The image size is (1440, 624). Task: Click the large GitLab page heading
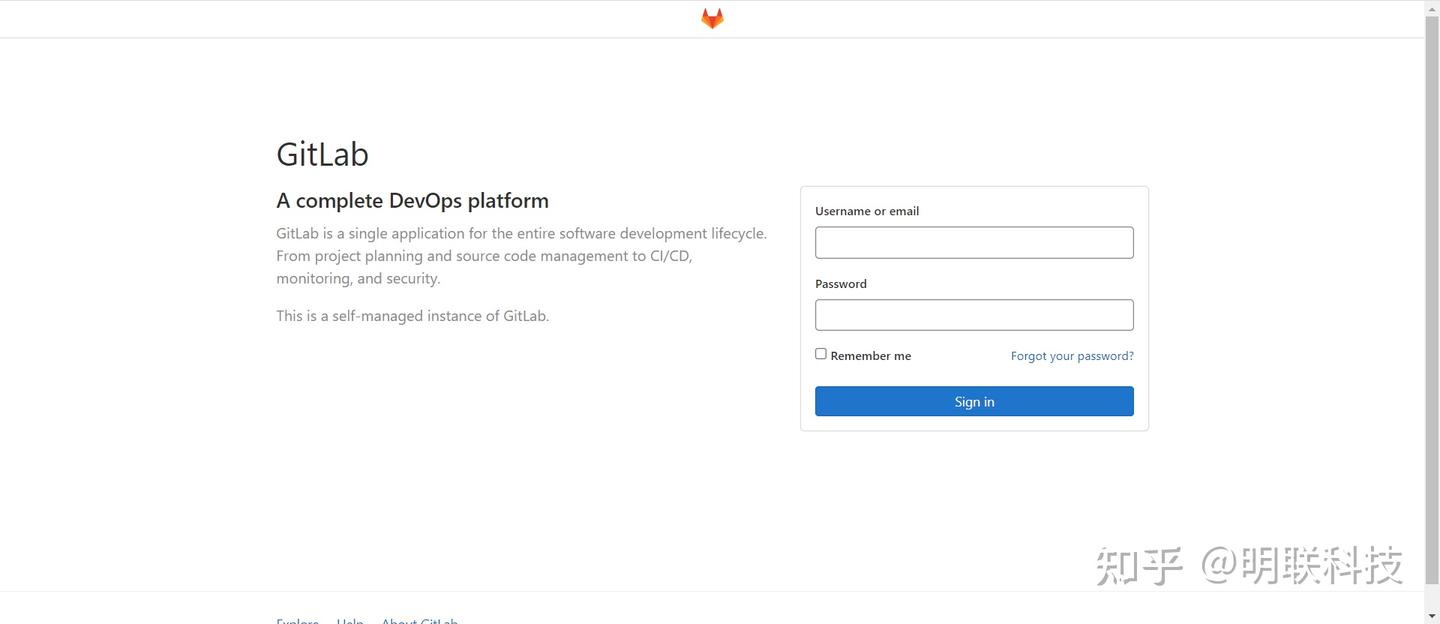pyautogui.click(x=322, y=154)
